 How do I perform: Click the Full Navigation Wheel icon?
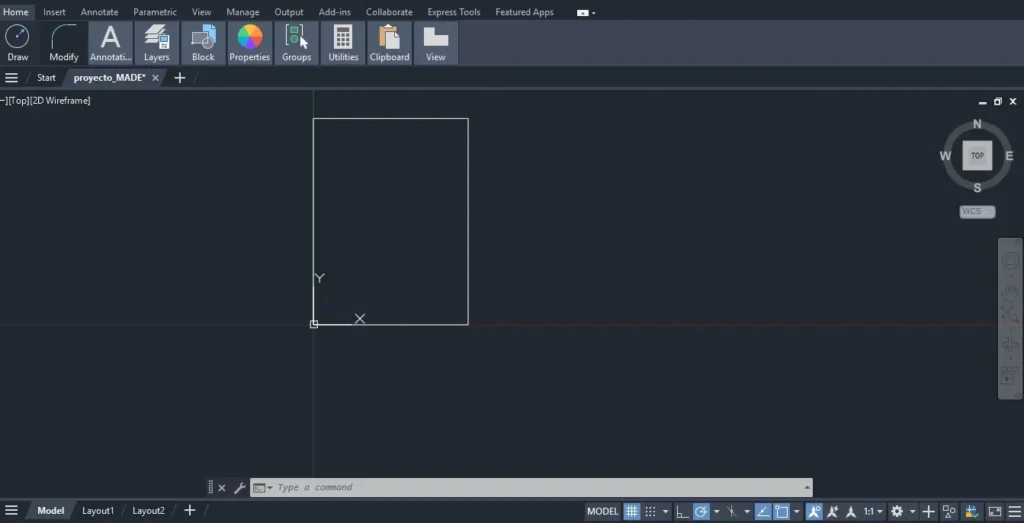click(1010, 261)
